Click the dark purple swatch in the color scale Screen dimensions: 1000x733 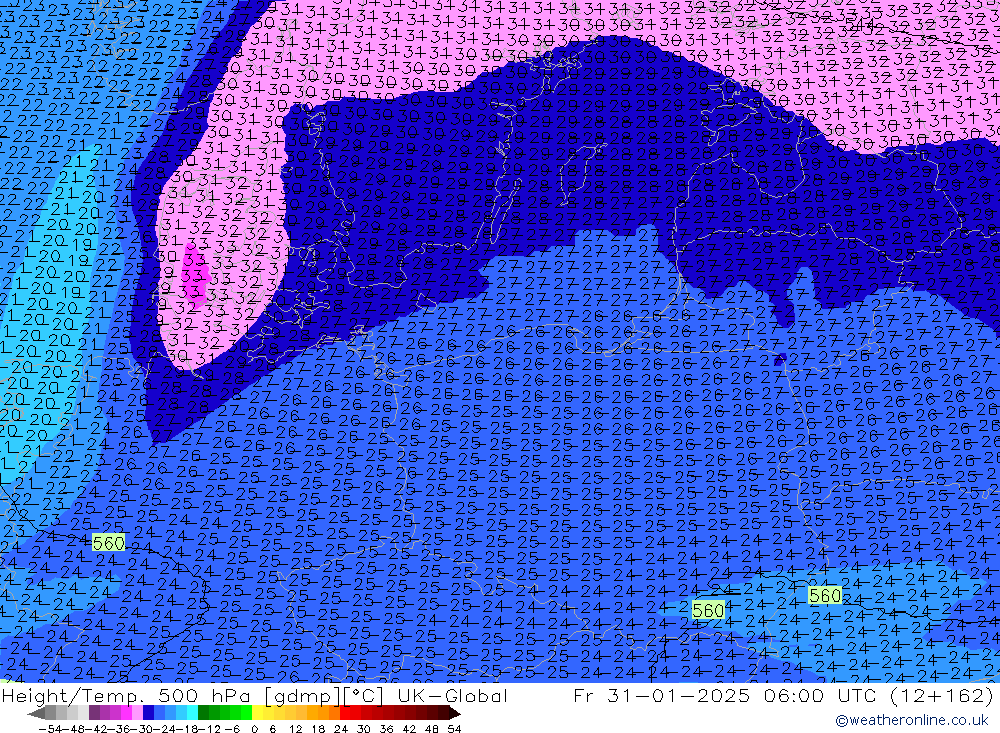(94, 713)
